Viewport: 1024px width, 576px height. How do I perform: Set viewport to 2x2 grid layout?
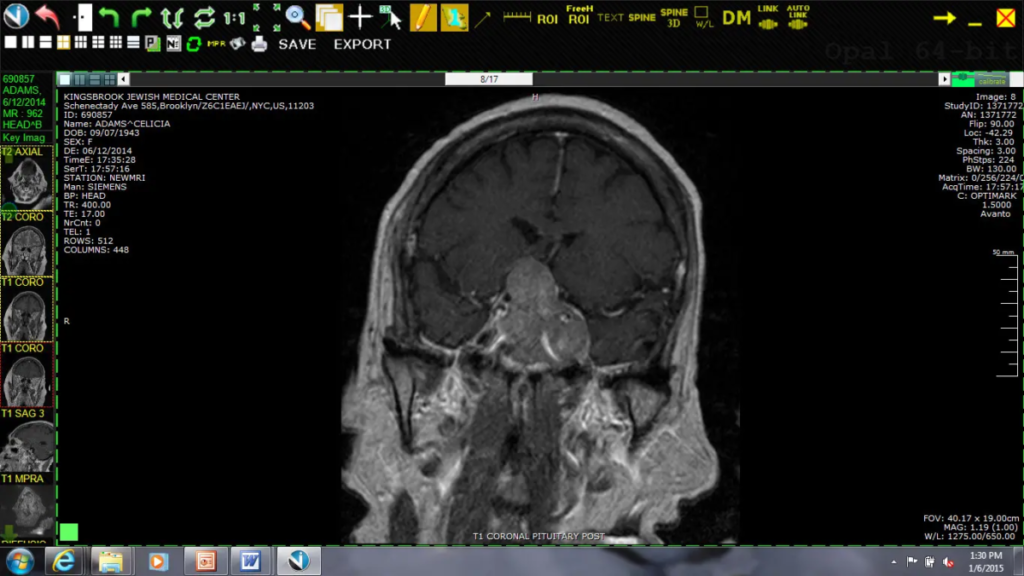[x=109, y=80]
